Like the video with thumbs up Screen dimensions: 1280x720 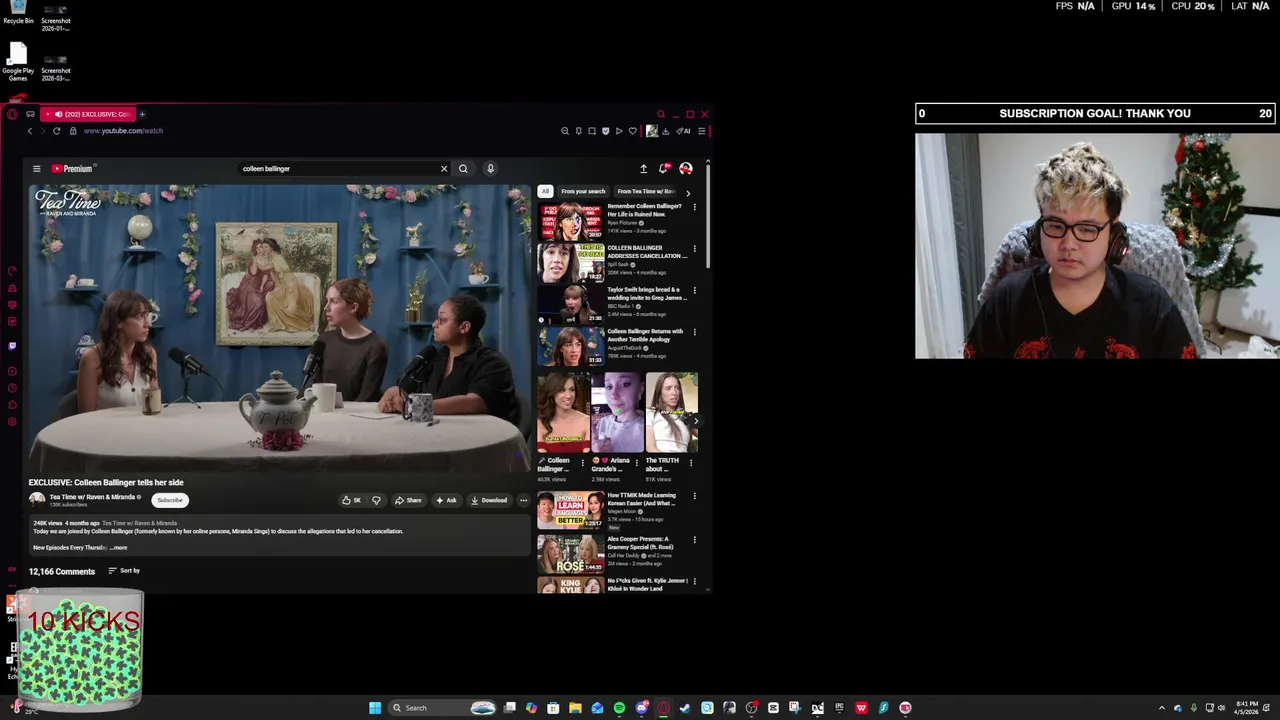tap(351, 500)
